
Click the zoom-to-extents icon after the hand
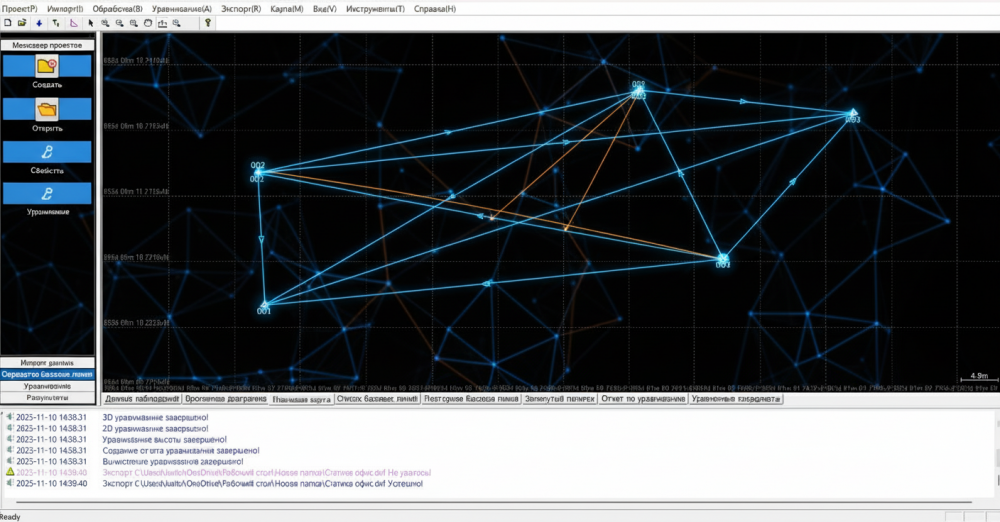[x=163, y=23]
